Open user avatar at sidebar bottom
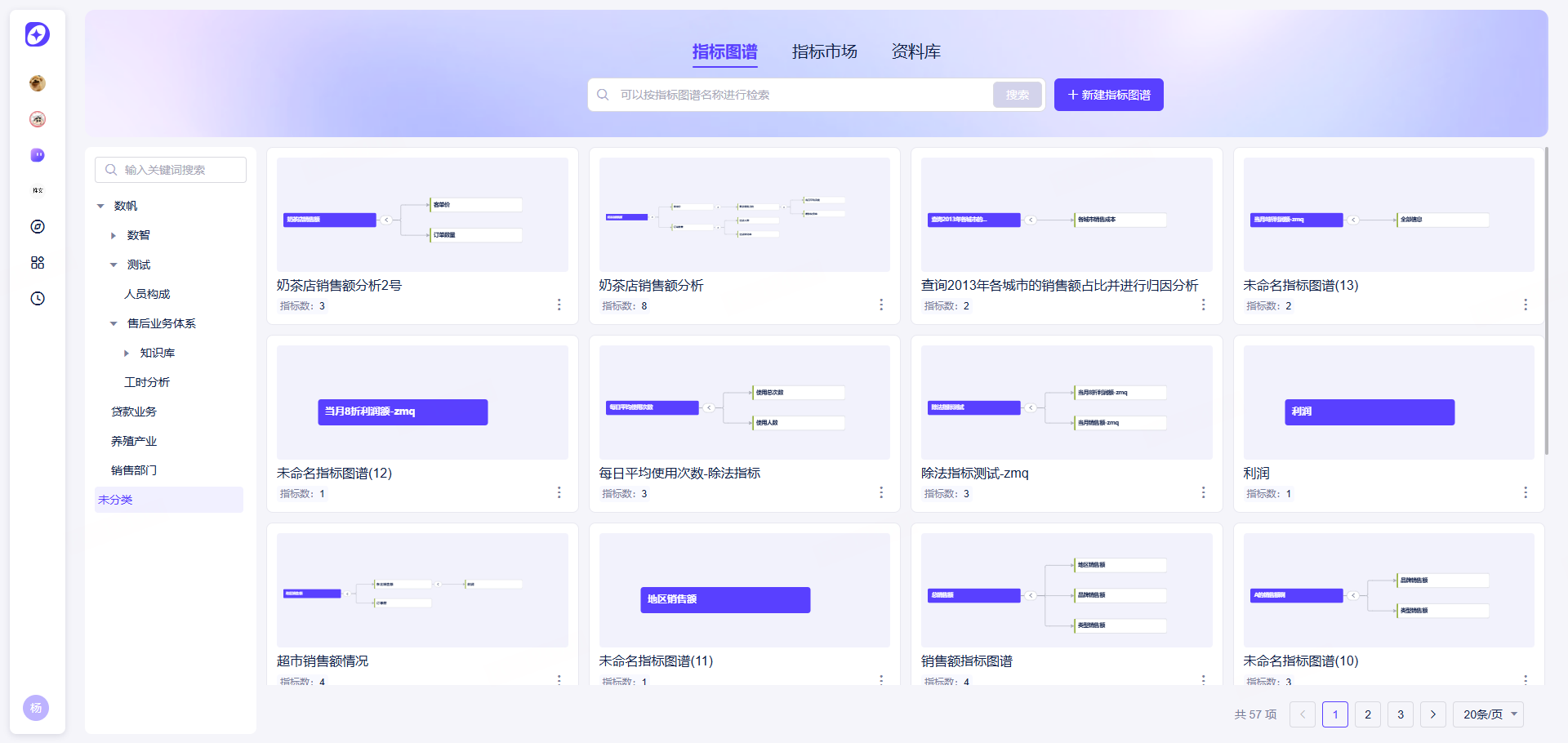 [x=36, y=708]
